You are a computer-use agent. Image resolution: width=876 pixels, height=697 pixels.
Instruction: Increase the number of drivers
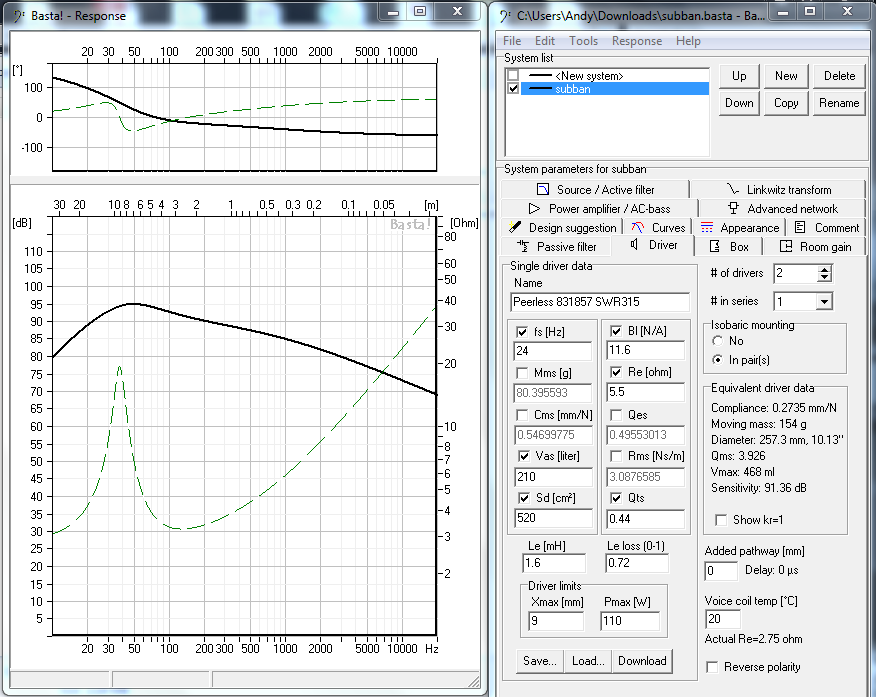[825, 270]
